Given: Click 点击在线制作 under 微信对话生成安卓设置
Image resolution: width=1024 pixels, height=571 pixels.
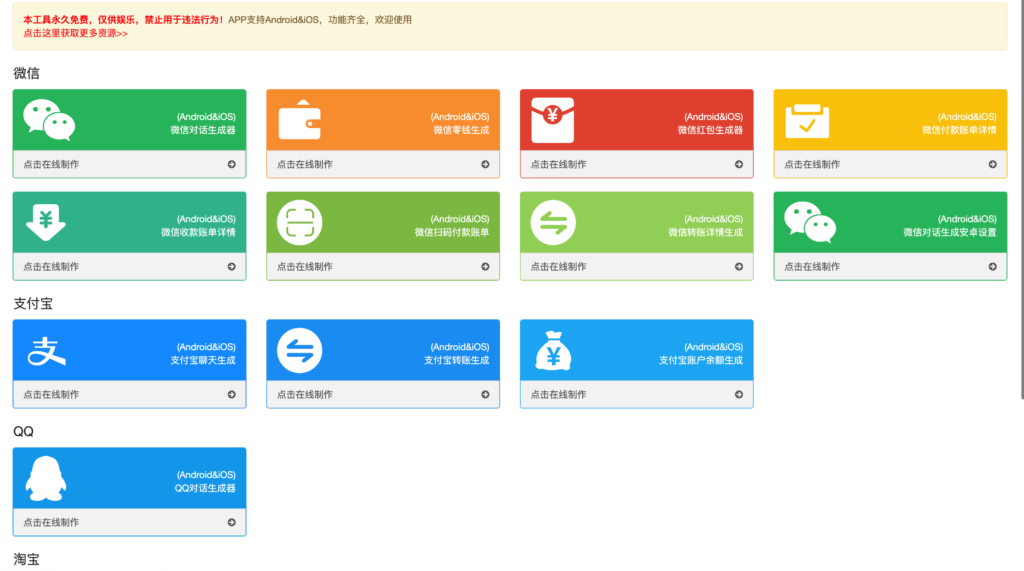Looking at the screenshot, I should (x=812, y=267).
